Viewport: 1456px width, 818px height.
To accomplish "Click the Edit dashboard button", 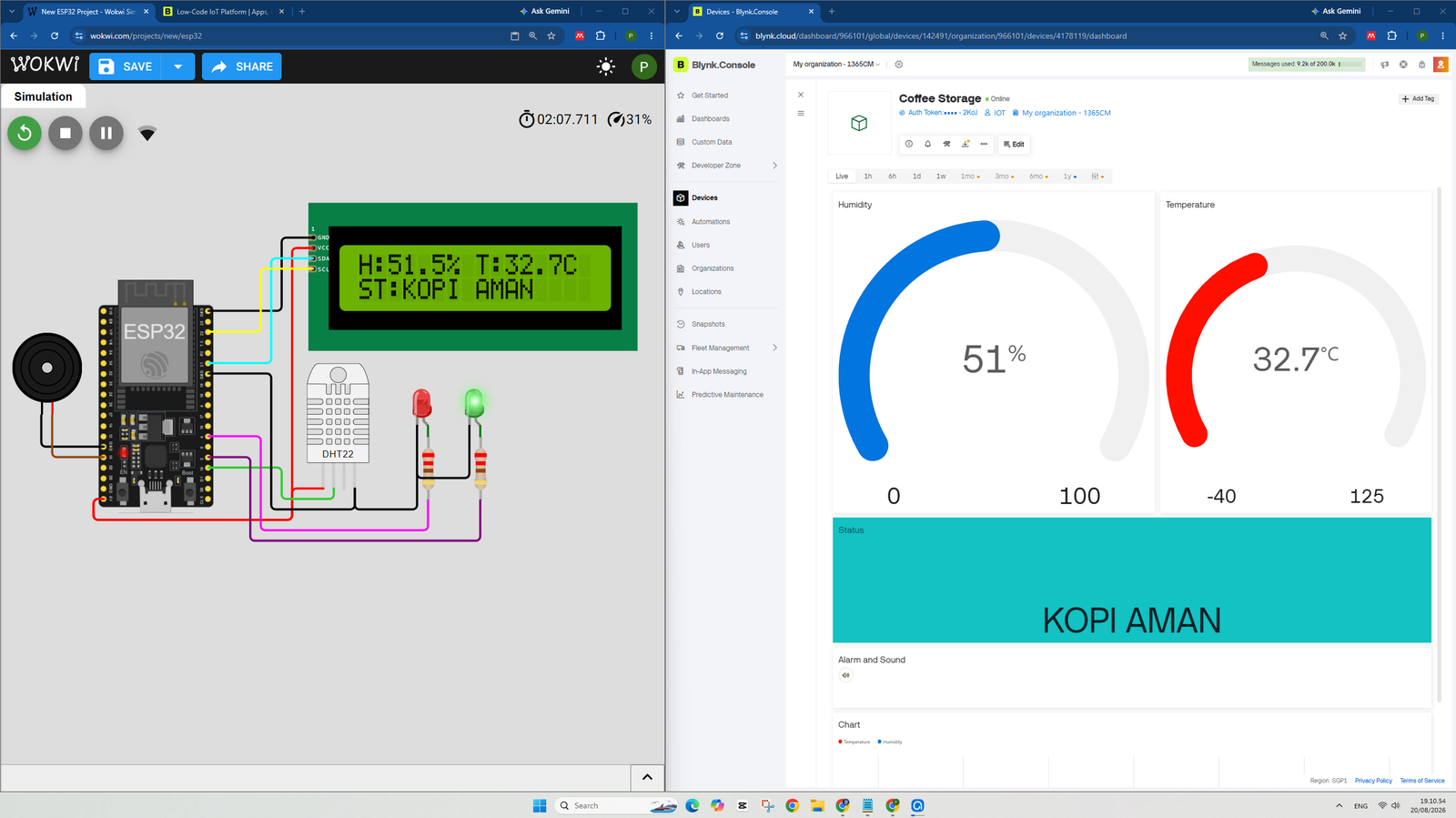I will [1014, 144].
